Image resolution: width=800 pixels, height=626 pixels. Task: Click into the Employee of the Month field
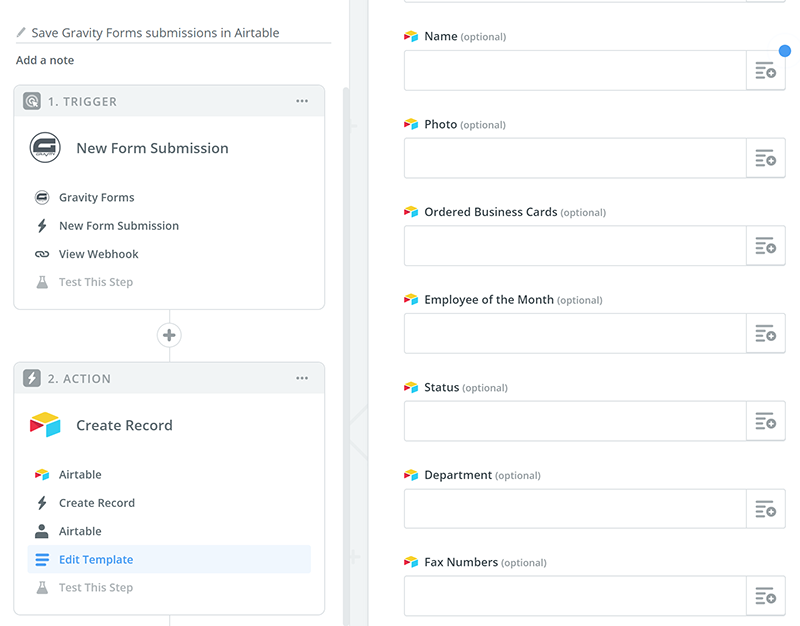tap(575, 334)
